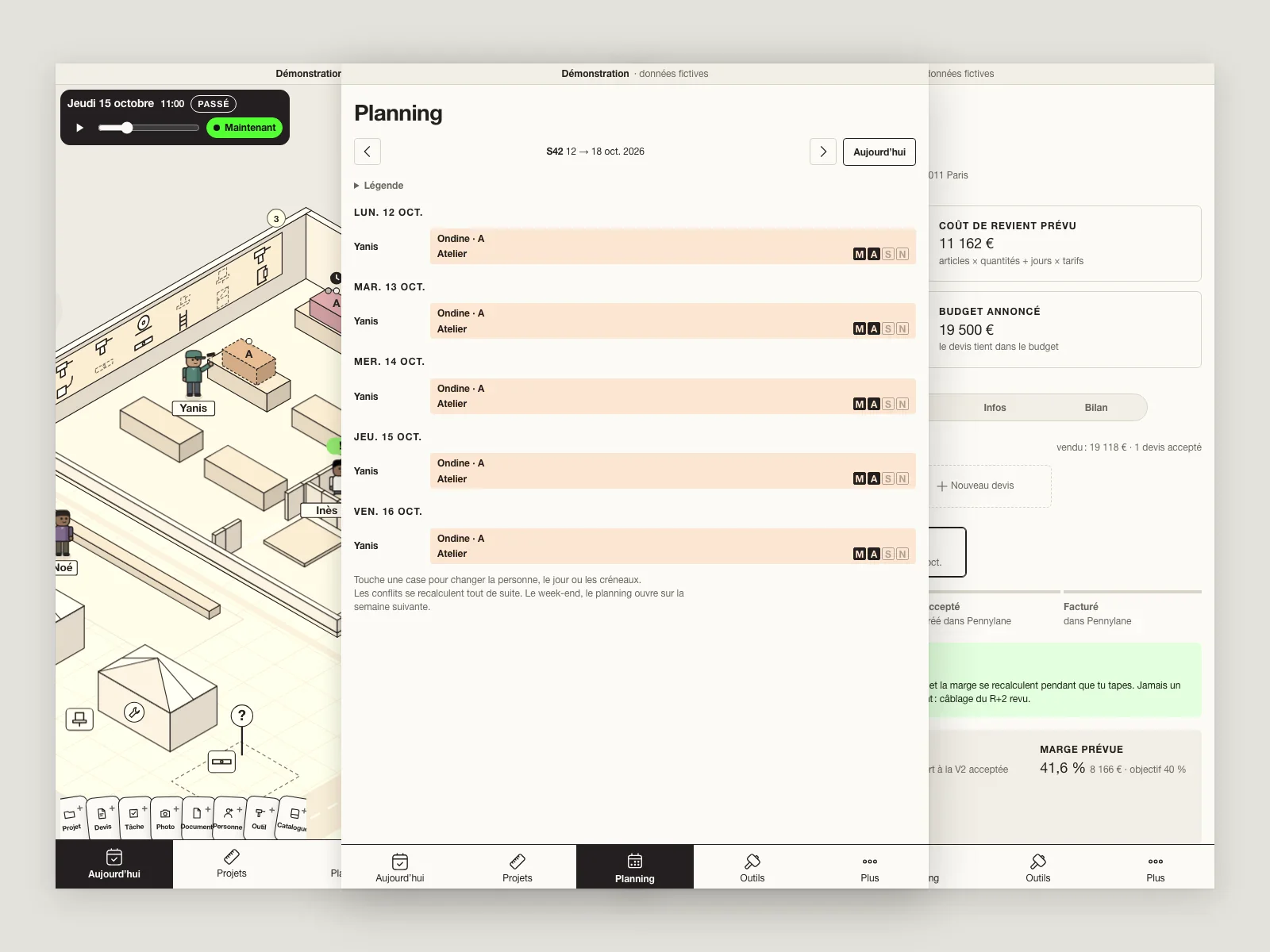Toggle the N slot on Jeudi 15 oct.

coord(902,478)
